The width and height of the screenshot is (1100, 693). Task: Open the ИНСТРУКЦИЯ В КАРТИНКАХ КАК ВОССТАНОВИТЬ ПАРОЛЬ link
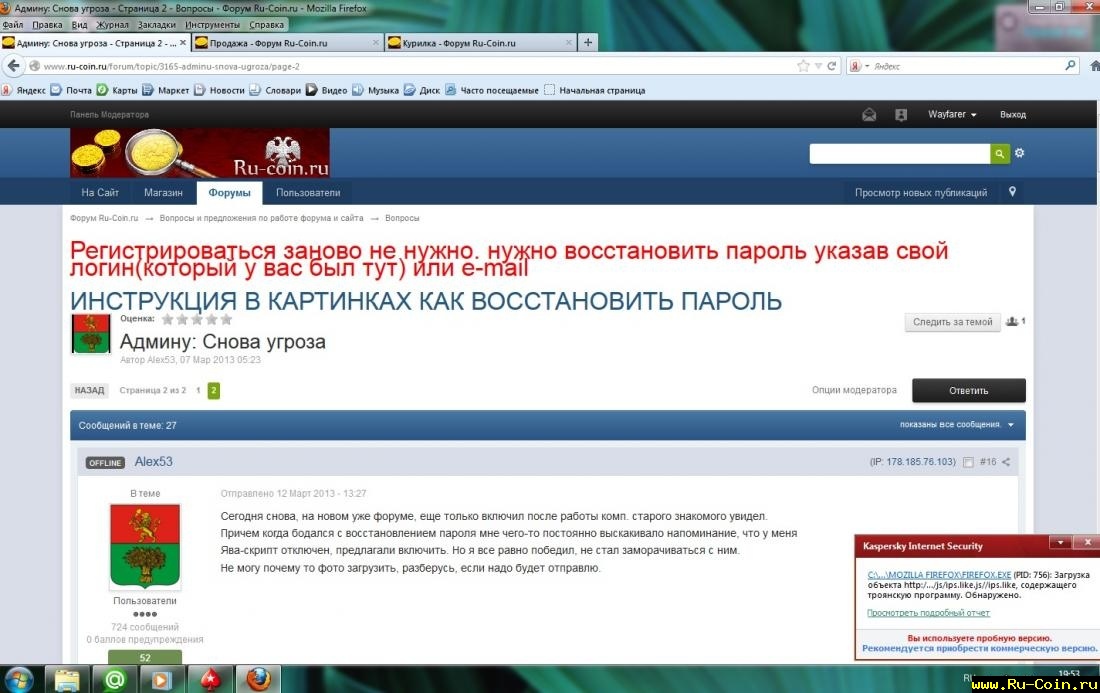click(x=426, y=301)
